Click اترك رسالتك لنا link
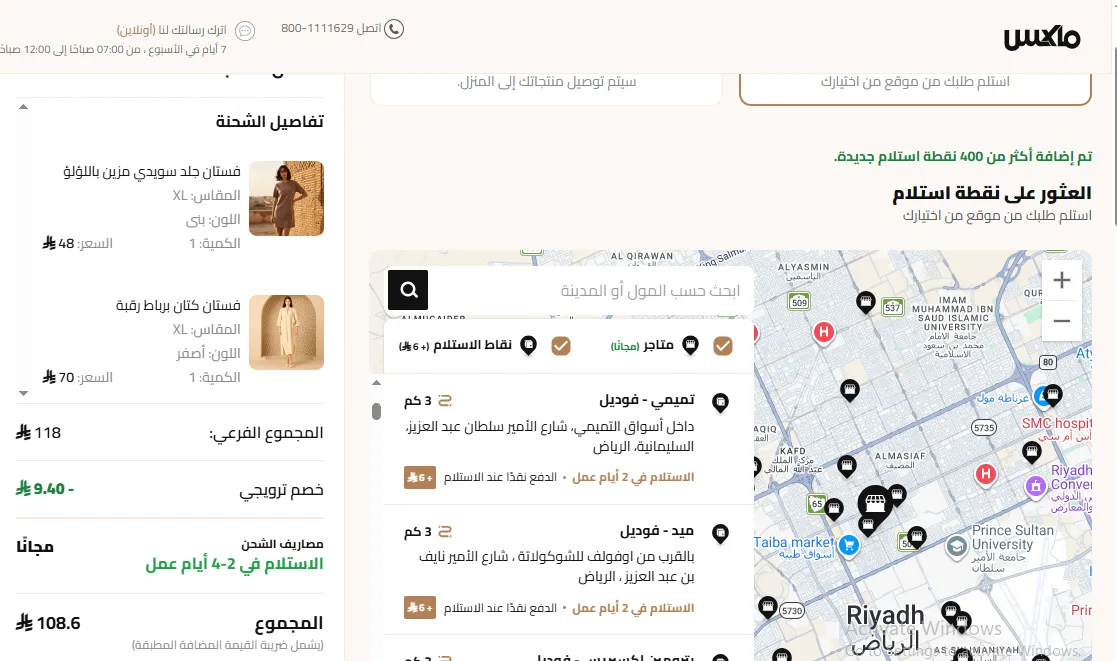The height and width of the screenshot is (661, 1117). pyautogui.click(x=172, y=30)
